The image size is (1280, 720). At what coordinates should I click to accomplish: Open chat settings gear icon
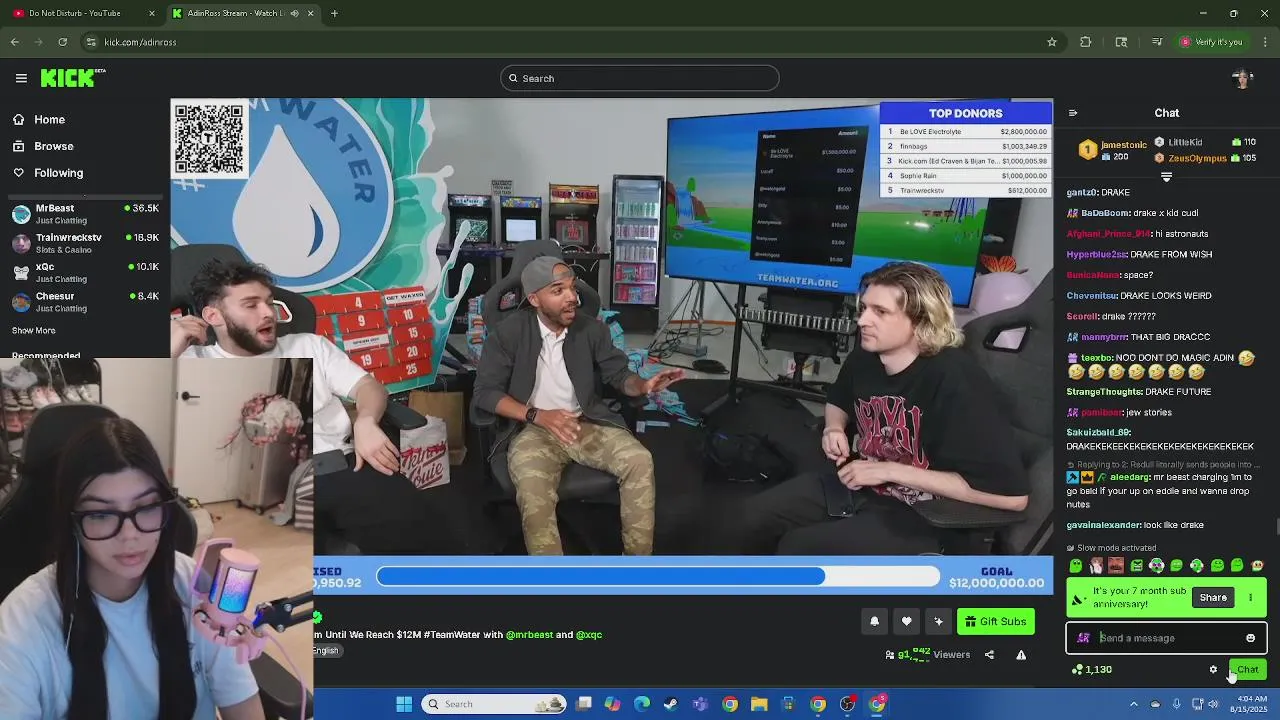coord(1213,670)
